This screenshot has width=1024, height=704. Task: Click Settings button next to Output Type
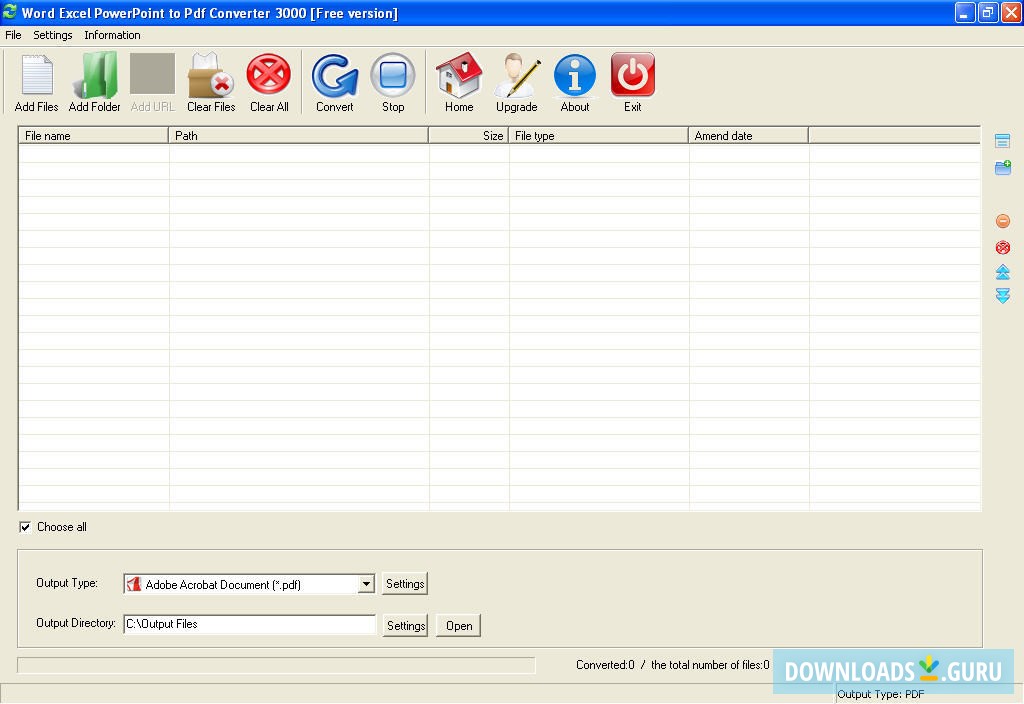(405, 584)
